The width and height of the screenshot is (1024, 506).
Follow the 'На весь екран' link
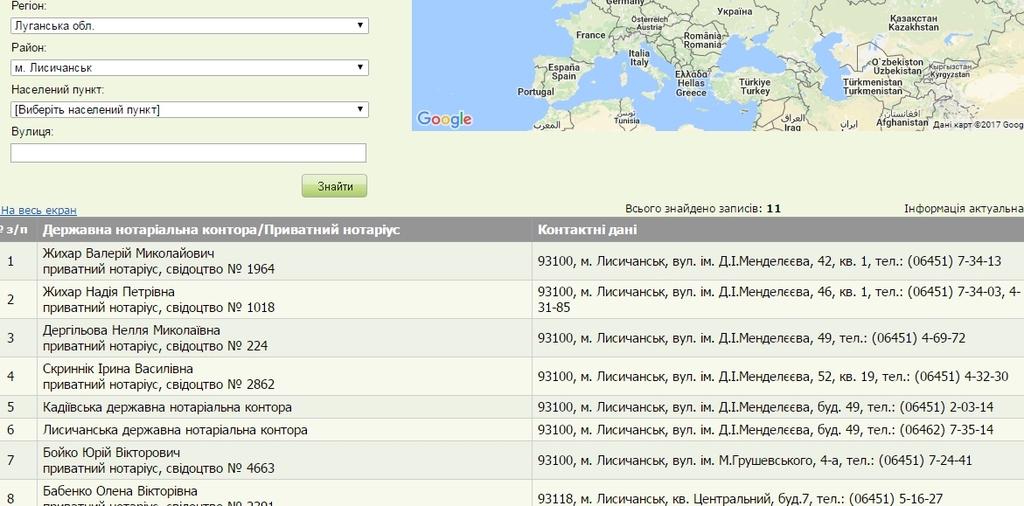click(39, 210)
